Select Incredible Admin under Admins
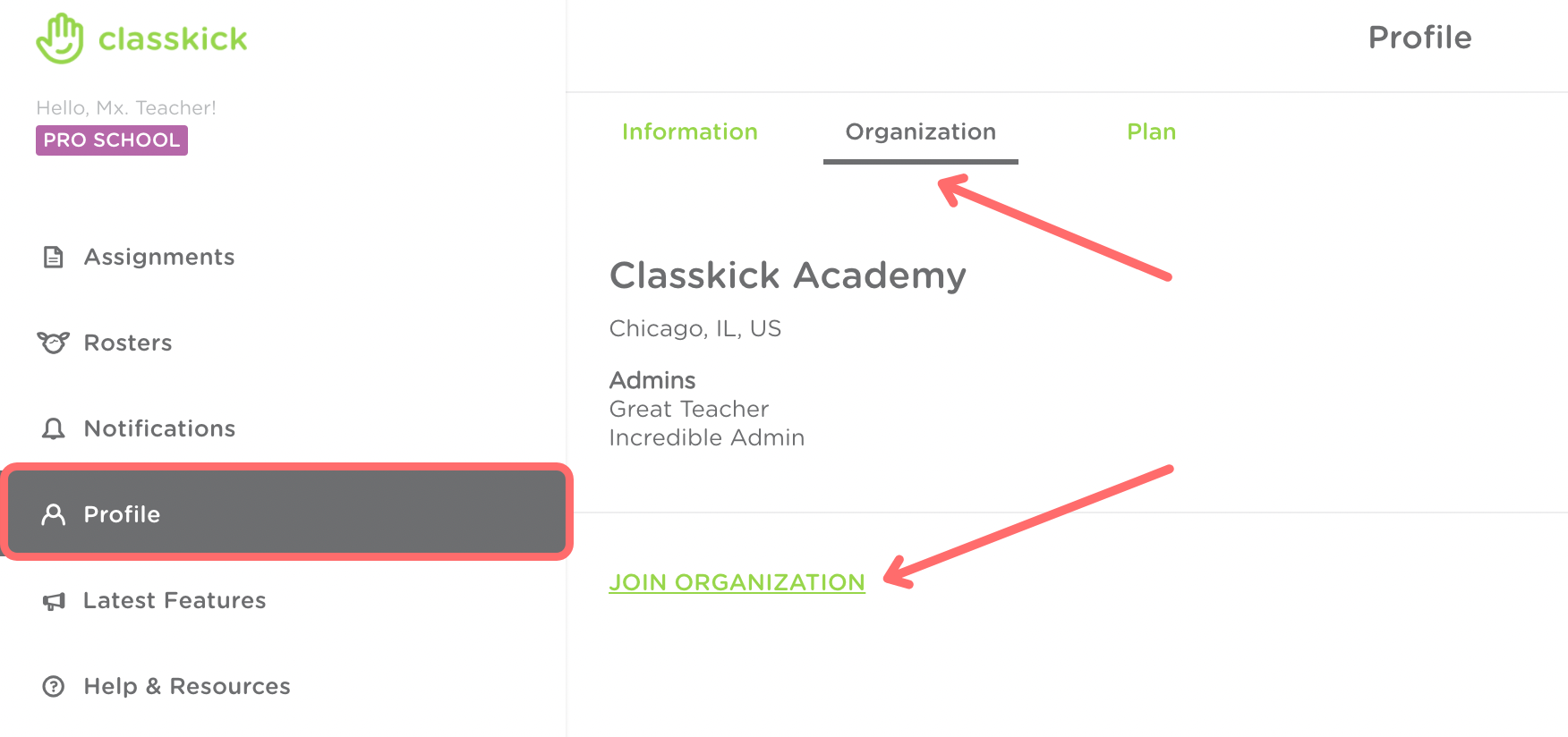Viewport: 1568px width, 737px height. (706, 437)
